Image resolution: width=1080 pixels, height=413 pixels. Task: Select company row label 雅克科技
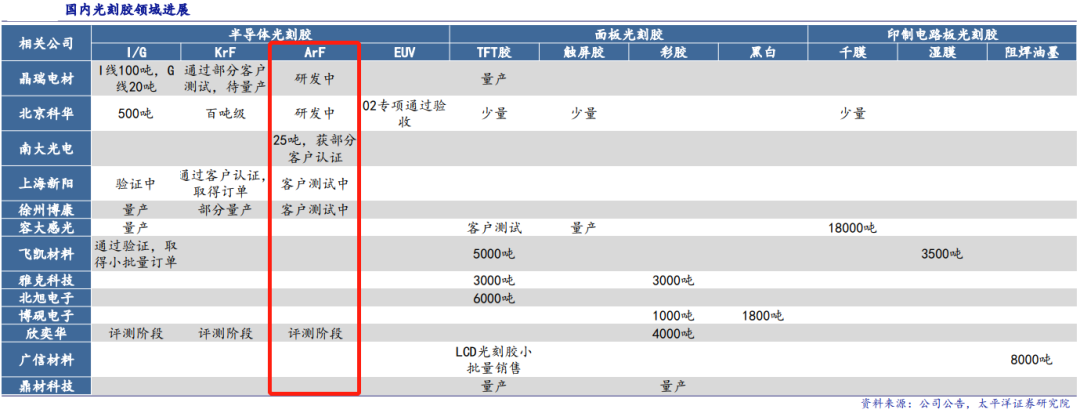coord(46,280)
